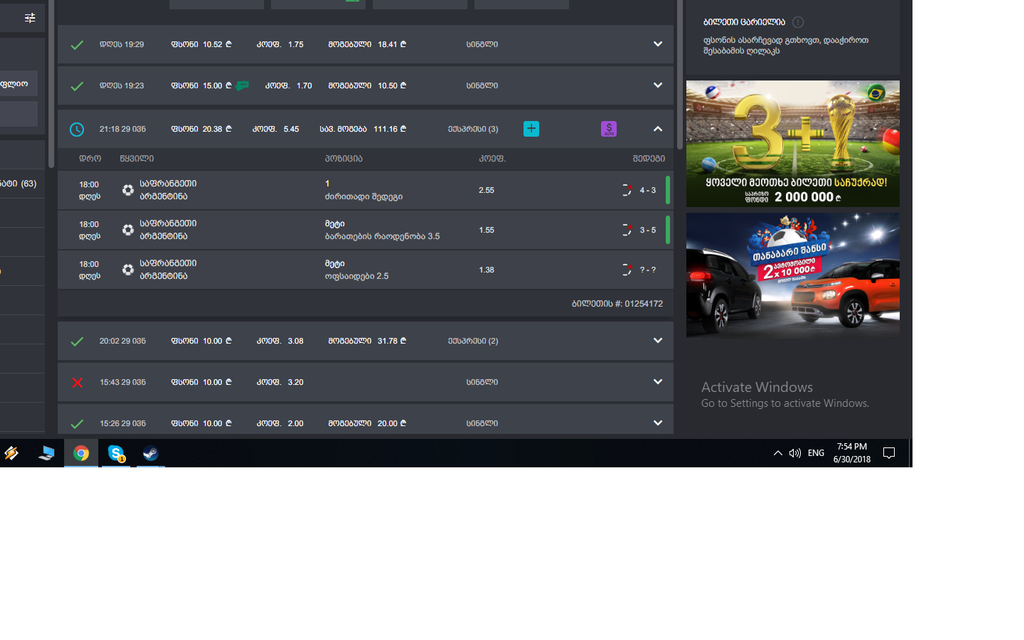Collapse the 21:18 express bet details
The height and width of the screenshot is (640, 1024).
(x=658, y=129)
